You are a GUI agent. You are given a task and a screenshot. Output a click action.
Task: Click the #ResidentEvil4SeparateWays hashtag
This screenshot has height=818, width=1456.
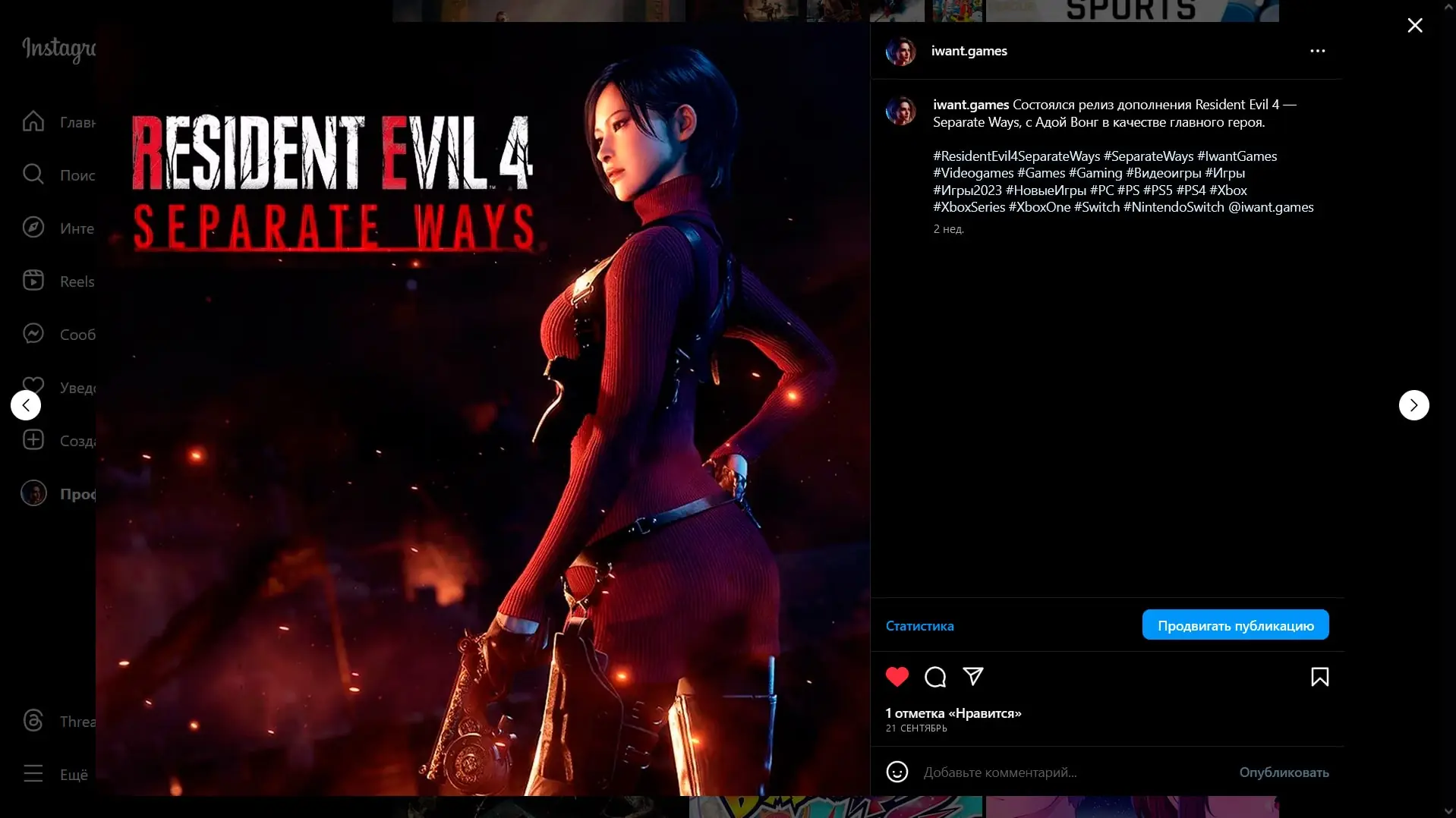click(x=1016, y=156)
